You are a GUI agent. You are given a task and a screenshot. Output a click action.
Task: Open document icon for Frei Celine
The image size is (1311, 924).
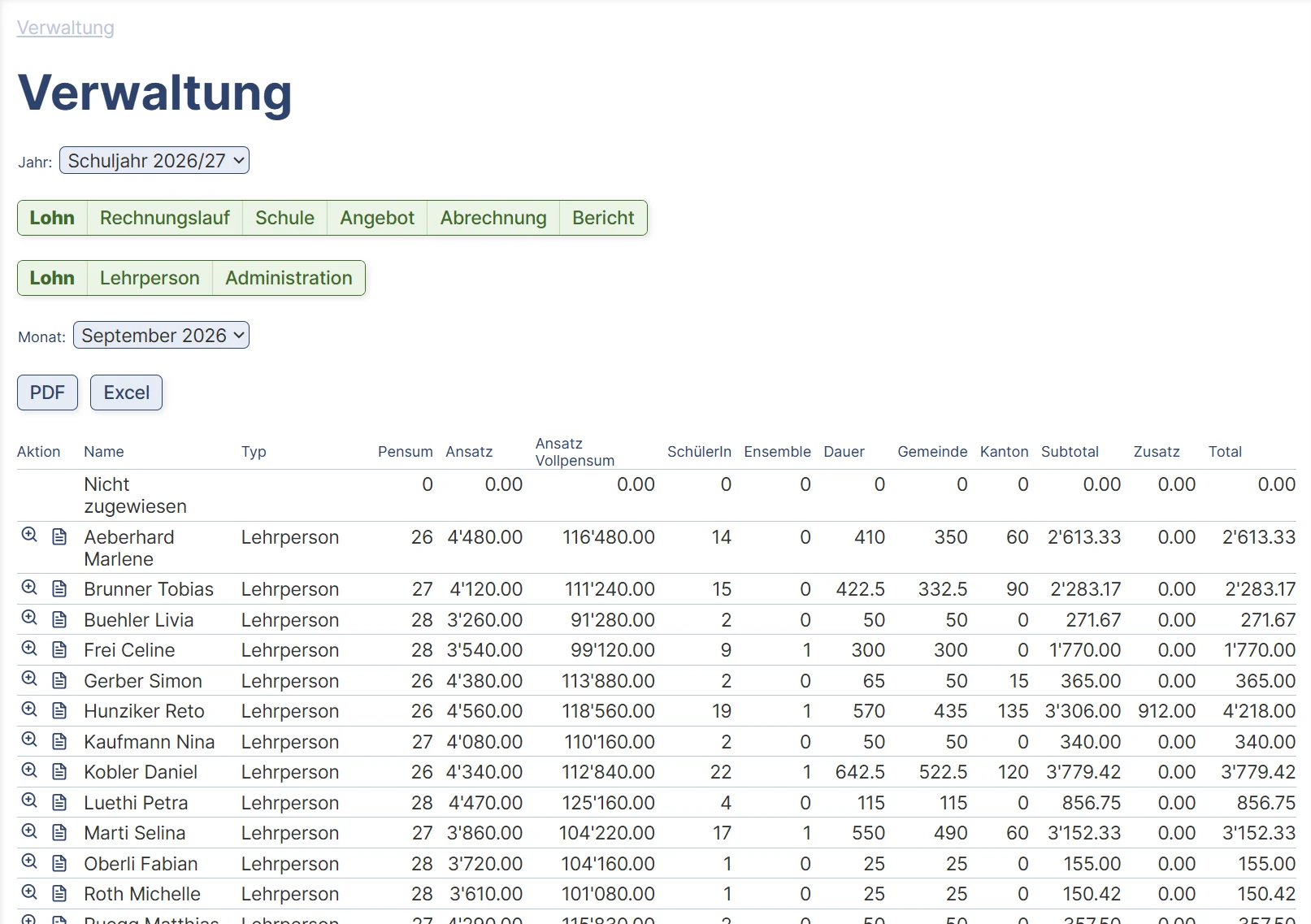59,649
